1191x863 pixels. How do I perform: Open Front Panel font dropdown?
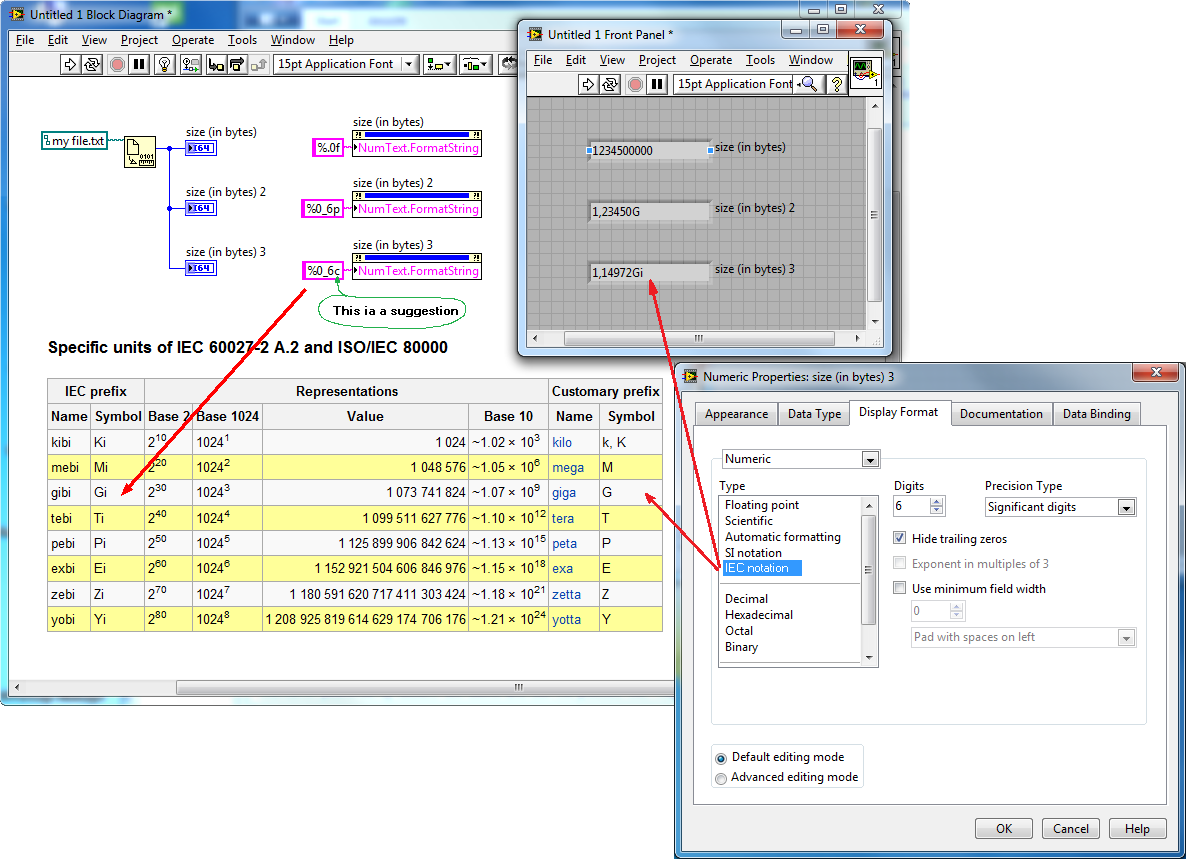[x=734, y=84]
